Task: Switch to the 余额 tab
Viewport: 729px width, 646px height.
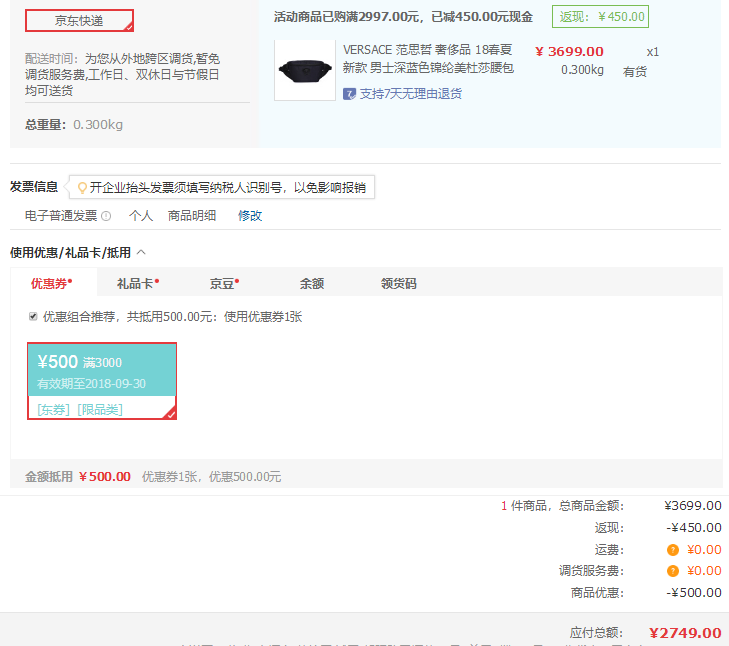Action: point(311,283)
